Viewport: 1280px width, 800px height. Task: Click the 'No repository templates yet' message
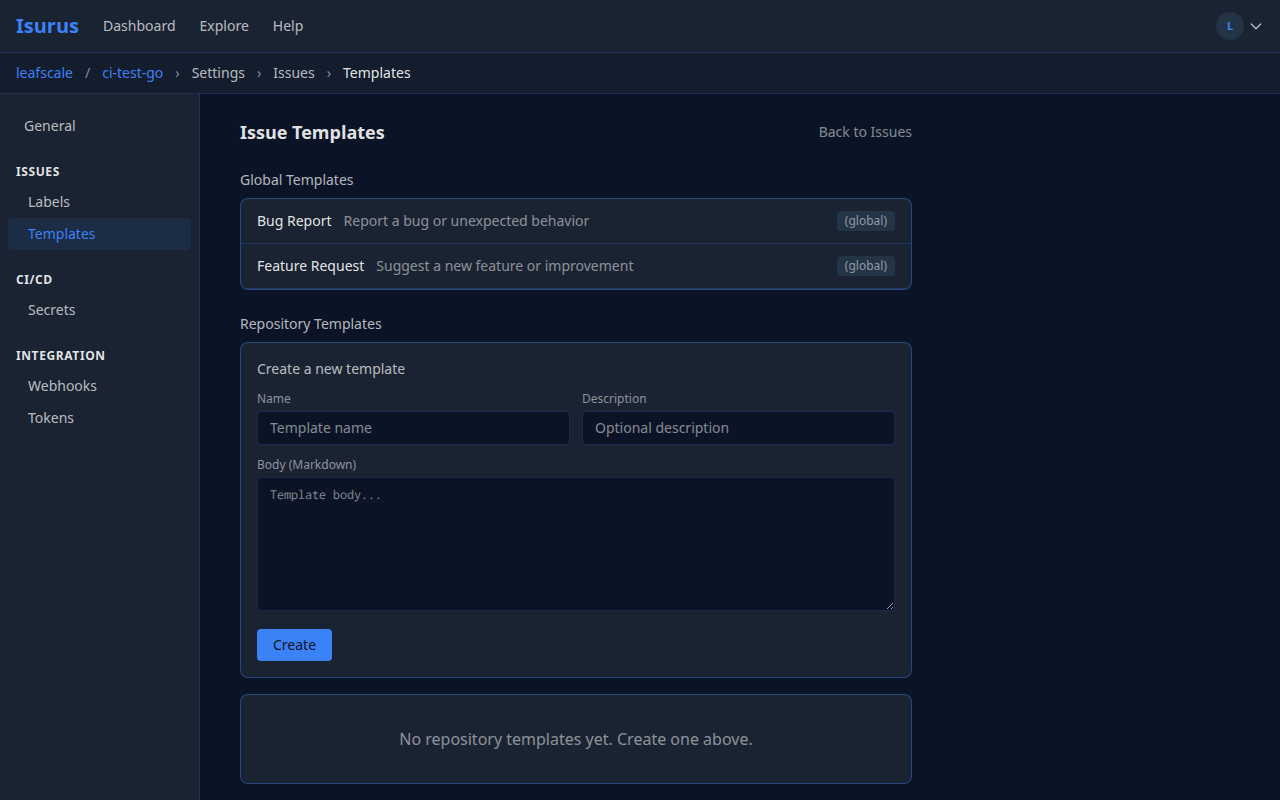(576, 739)
